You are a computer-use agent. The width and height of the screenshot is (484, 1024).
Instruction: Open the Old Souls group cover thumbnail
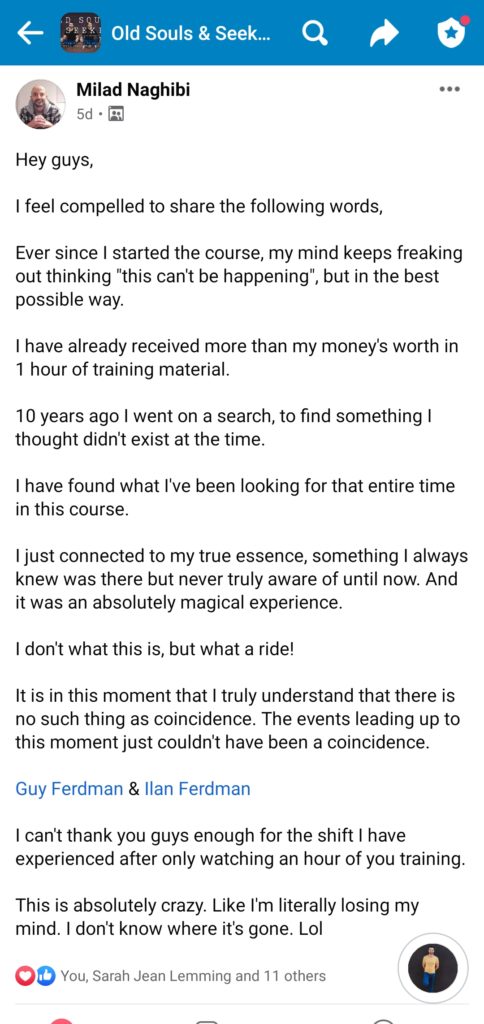click(81, 32)
